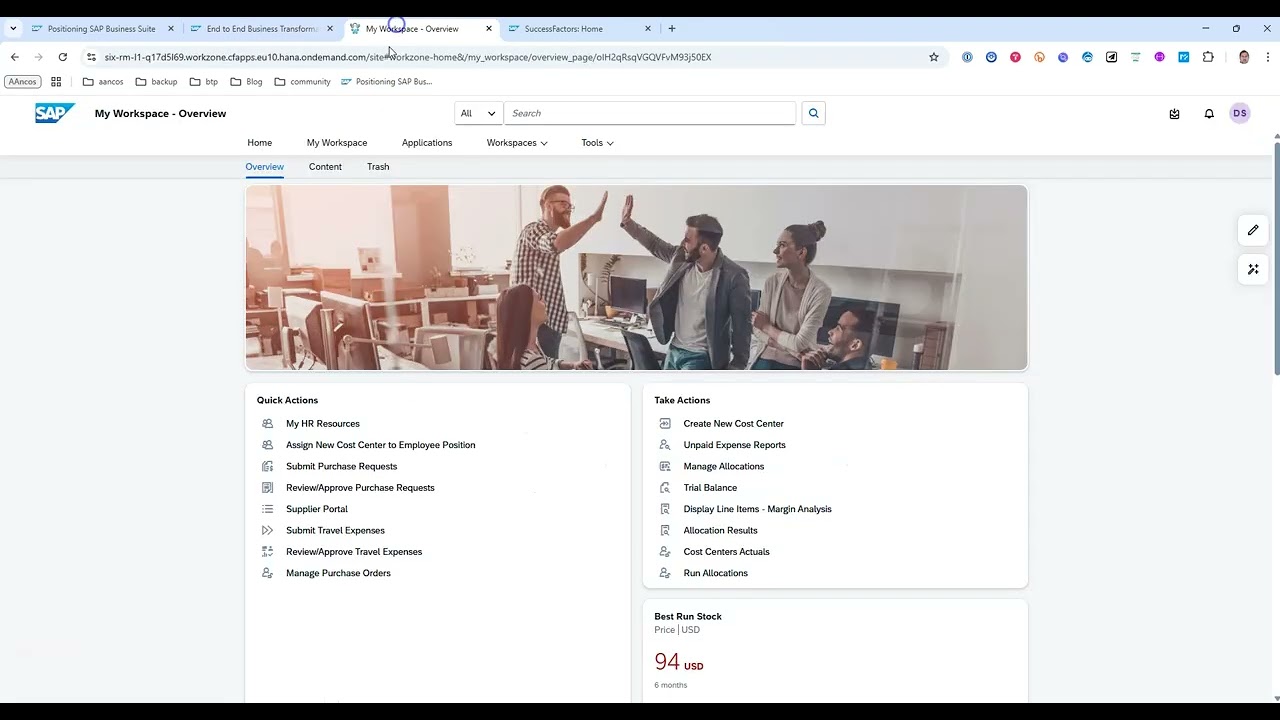Viewport: 1280px width, 720px height.
Task: Open a new browser tab
Action: pyautogui.click(x=672, y=29)
